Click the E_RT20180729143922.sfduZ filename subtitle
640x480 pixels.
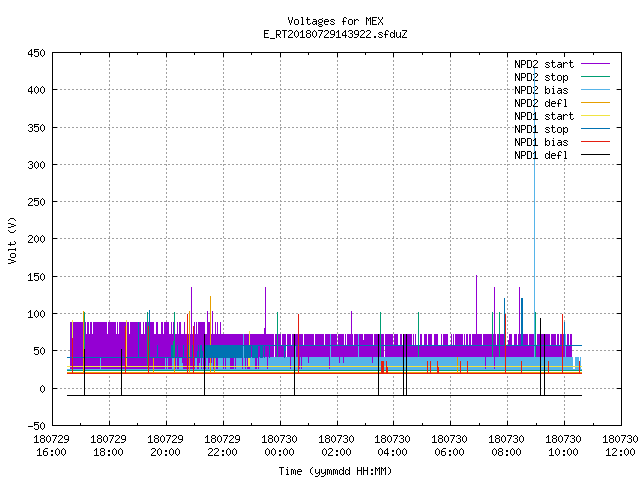pyautogui.click(x=335, y=34)
